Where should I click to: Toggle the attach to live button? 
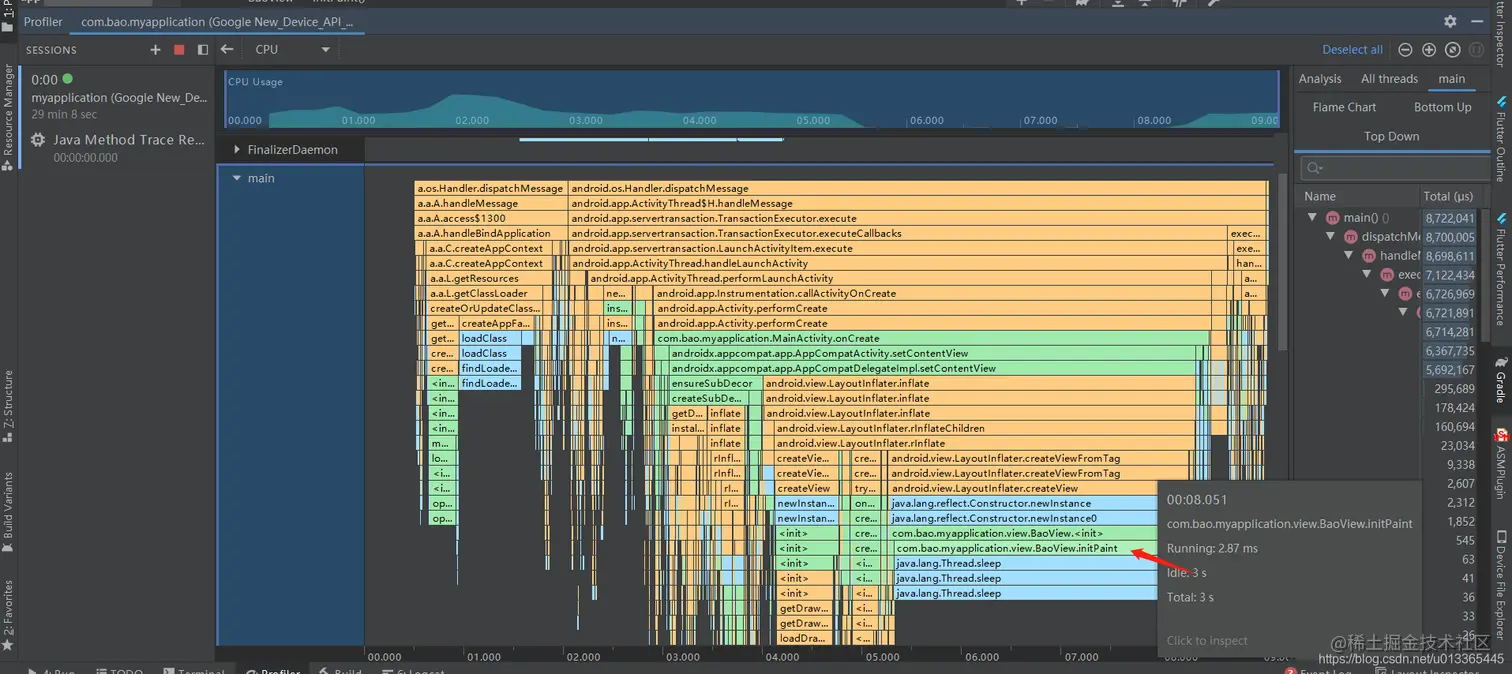(1476, 50)
